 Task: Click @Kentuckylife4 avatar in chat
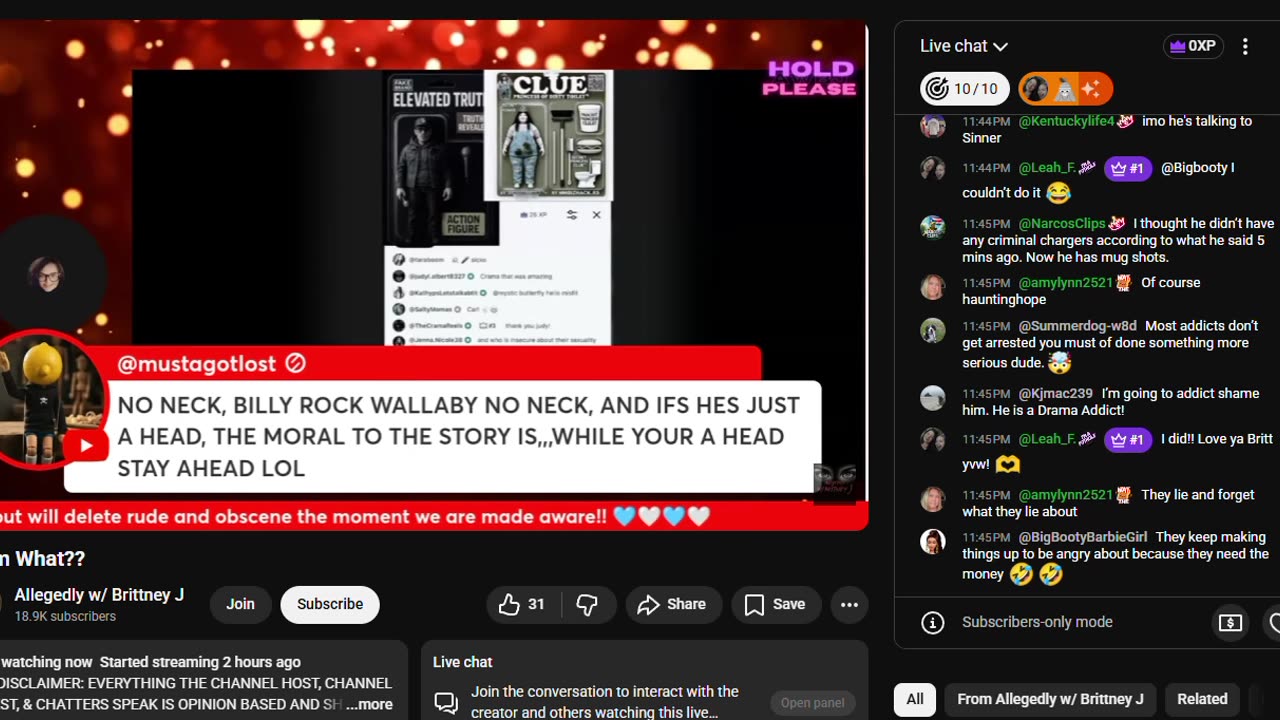pos(933,125)
